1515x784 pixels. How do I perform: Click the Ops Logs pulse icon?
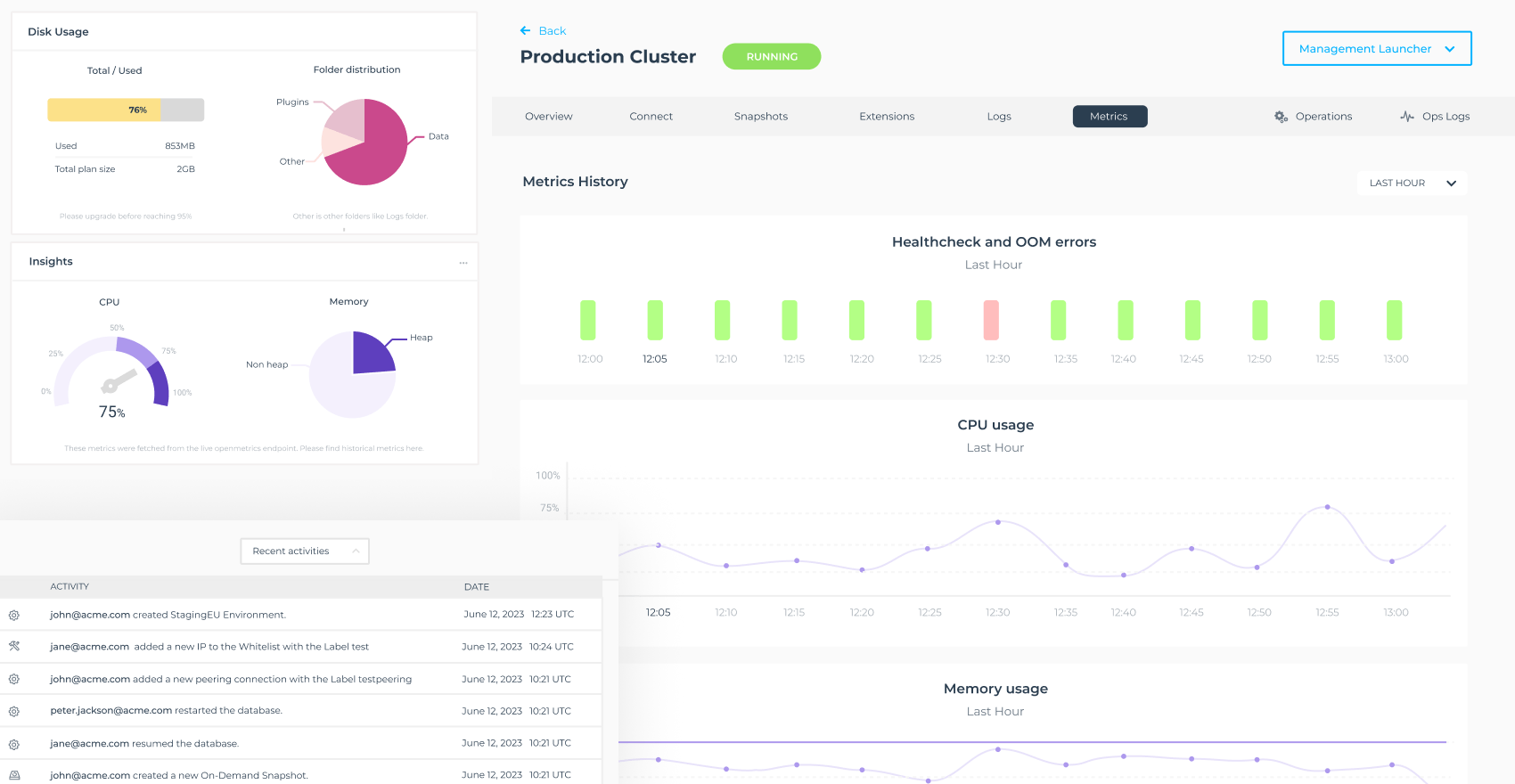click(1407, 117)
